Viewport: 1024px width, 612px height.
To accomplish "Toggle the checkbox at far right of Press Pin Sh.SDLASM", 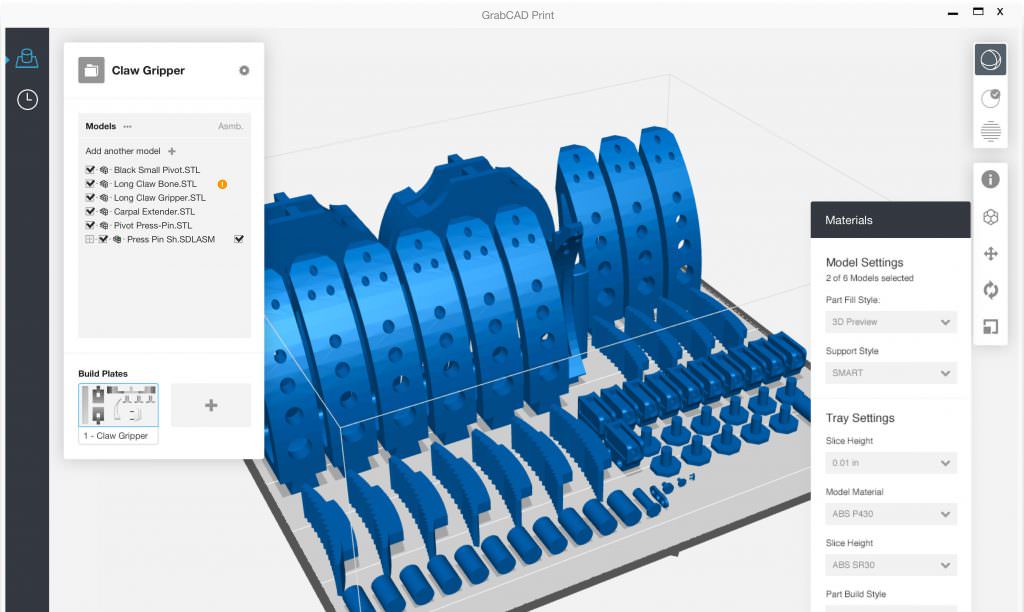I will [239, 239].
